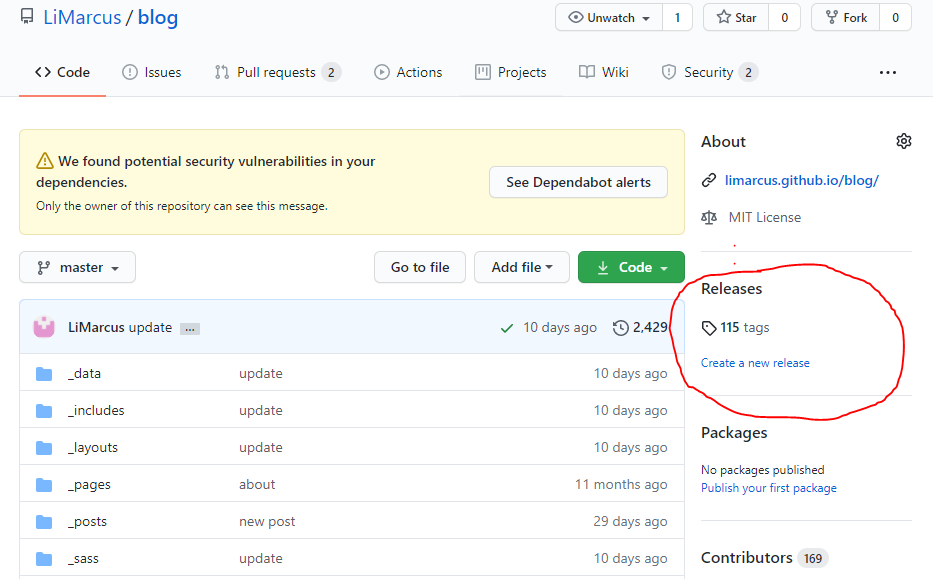Star the repository
933x579 pixels.
[736, 18]
